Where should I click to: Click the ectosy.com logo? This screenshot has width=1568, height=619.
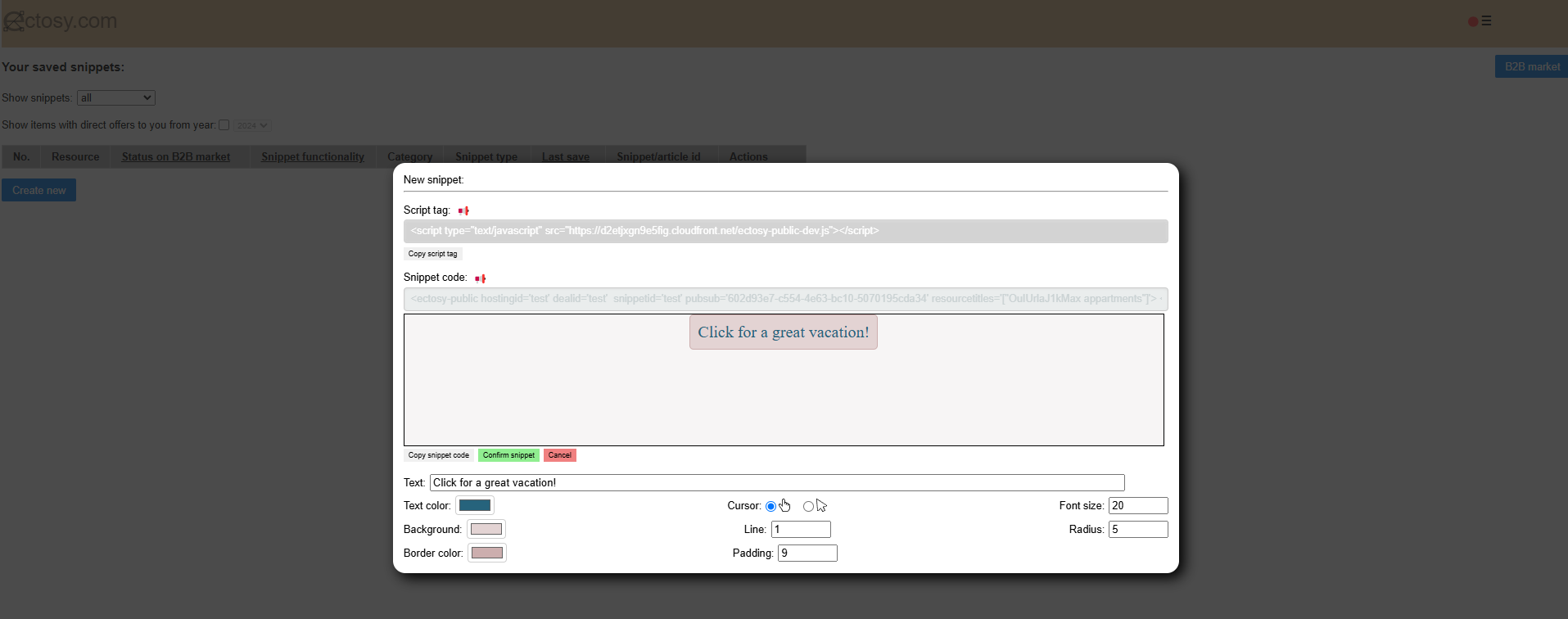click(61, 21)
